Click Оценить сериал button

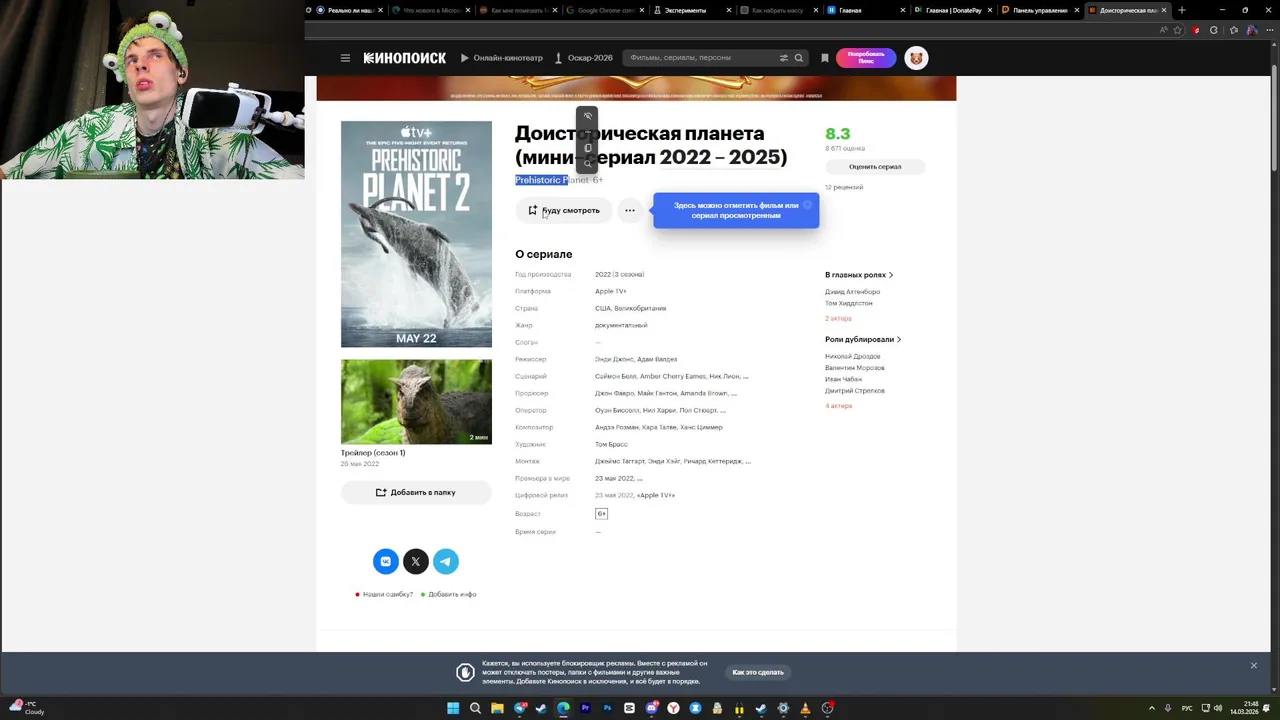click(x=875, y=167)
